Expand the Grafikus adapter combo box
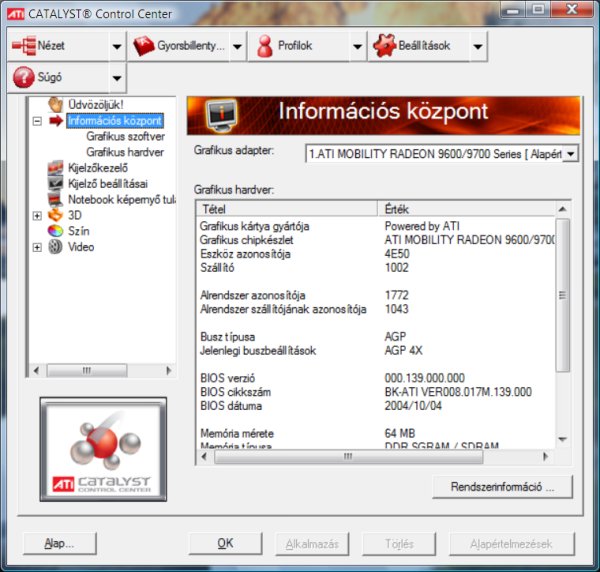The width and height of the screenshot is (600, 572). point(570,154)
